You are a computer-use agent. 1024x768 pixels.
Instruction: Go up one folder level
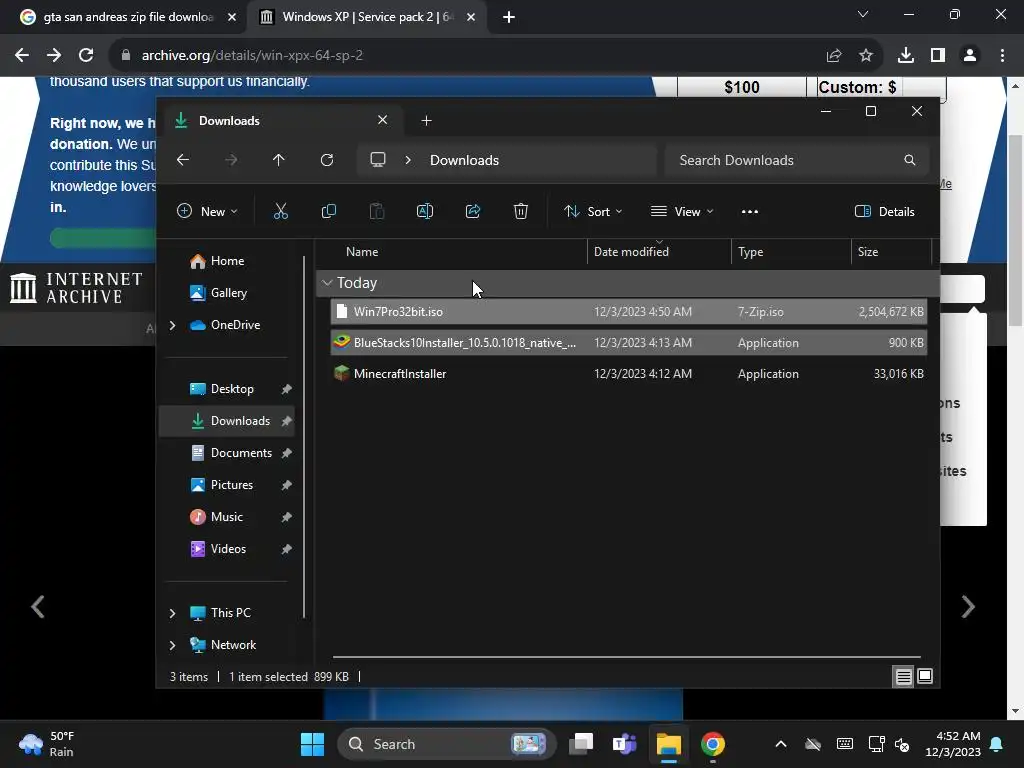pos(279,160)
